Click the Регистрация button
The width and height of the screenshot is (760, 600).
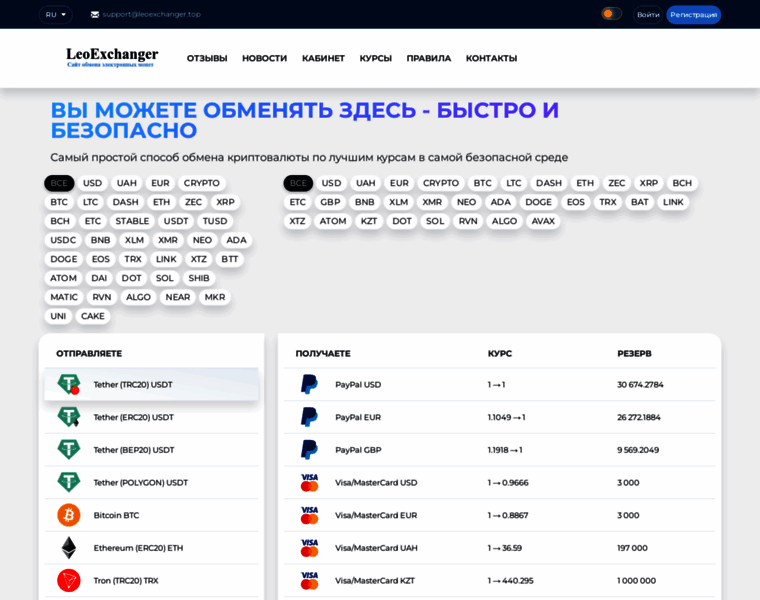[x=694, y=15]
